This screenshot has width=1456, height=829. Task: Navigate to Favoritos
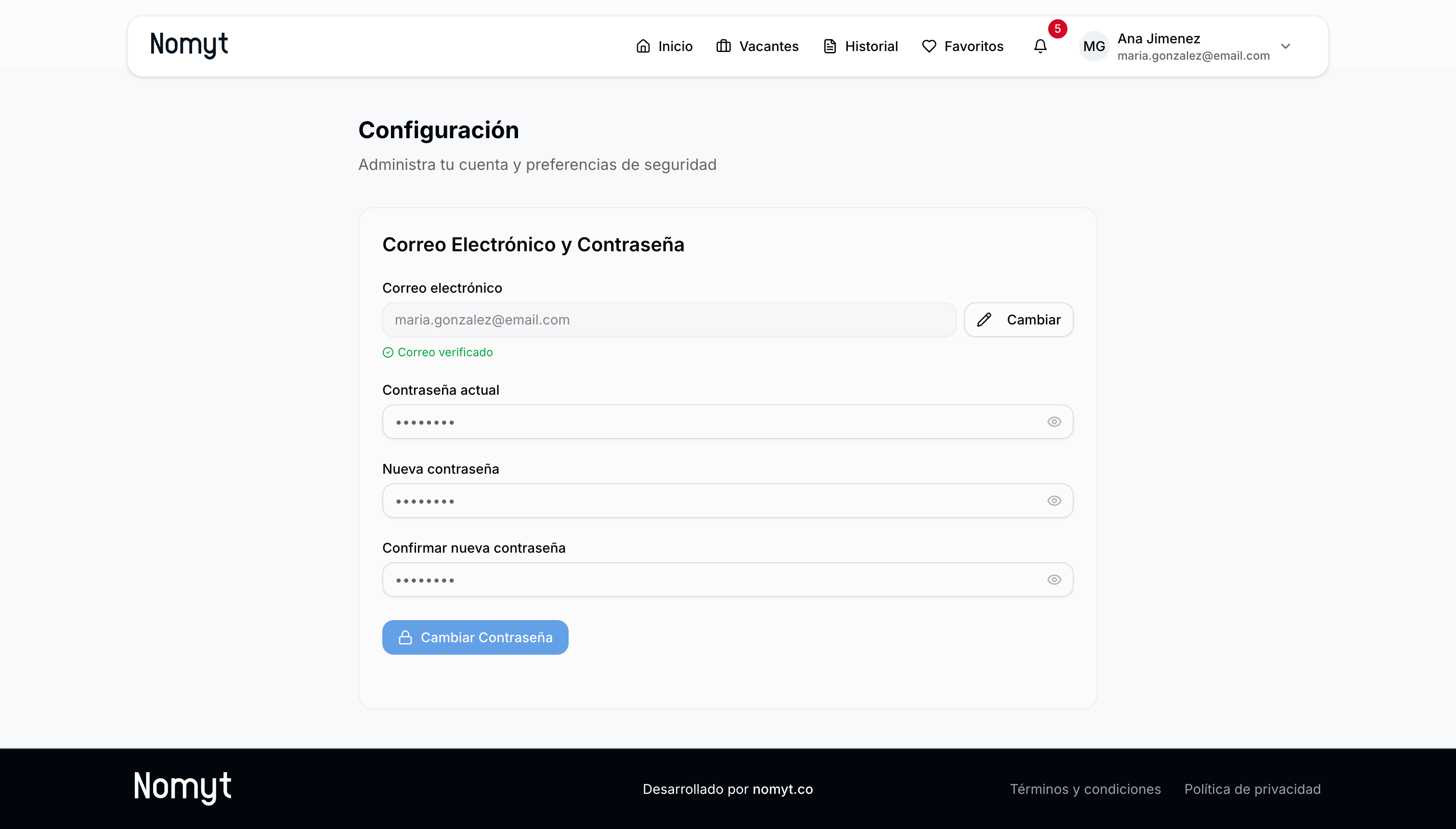pos(962,46)
